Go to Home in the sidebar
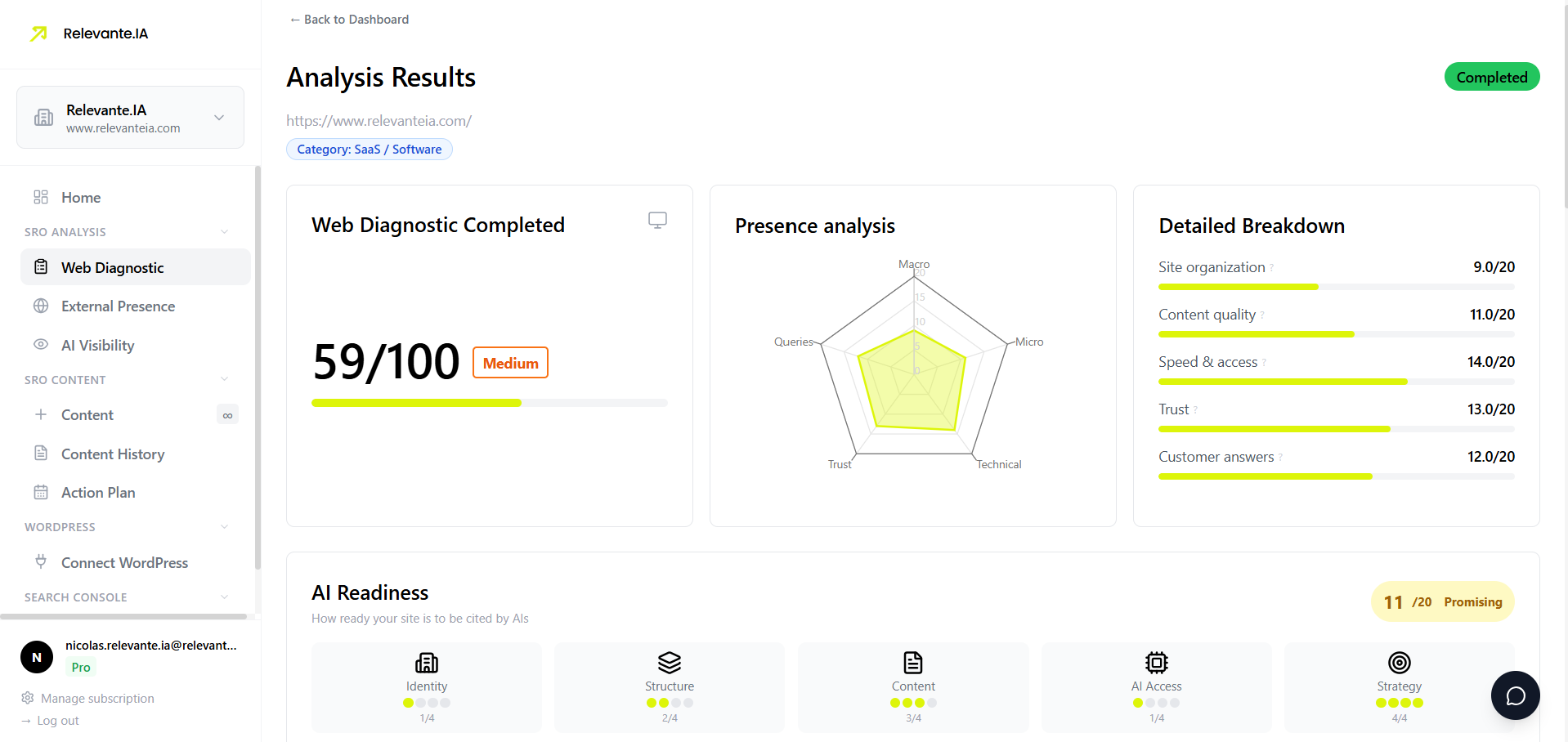This screenshot has width=1568, height=742. (x=80, y=197)
